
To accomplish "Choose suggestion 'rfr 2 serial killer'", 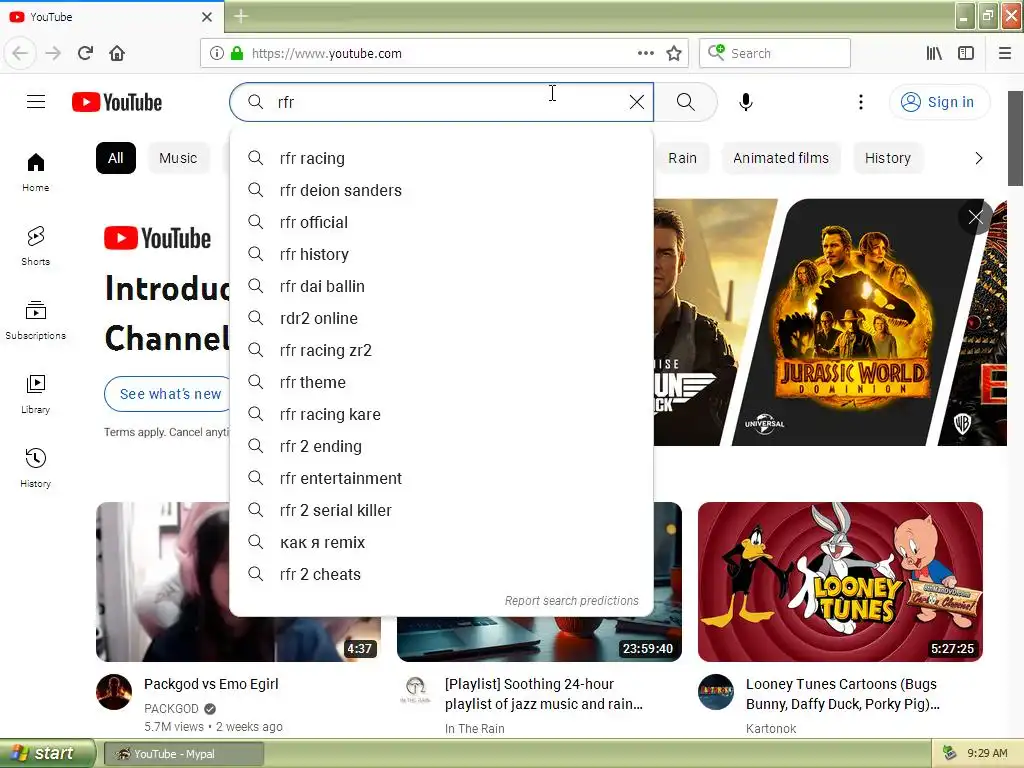I will coord(441,510).
